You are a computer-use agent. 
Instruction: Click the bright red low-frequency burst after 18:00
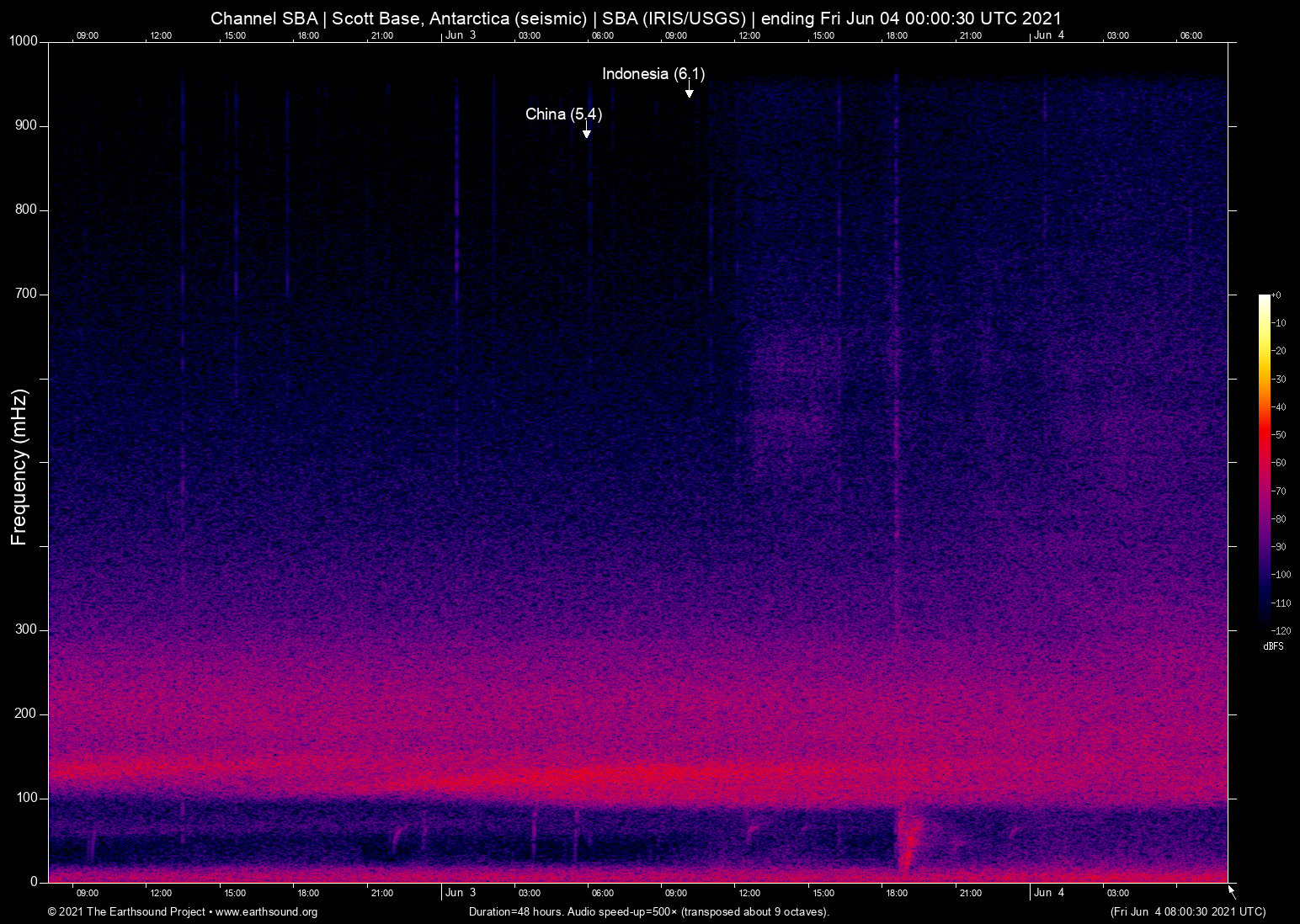908,842
